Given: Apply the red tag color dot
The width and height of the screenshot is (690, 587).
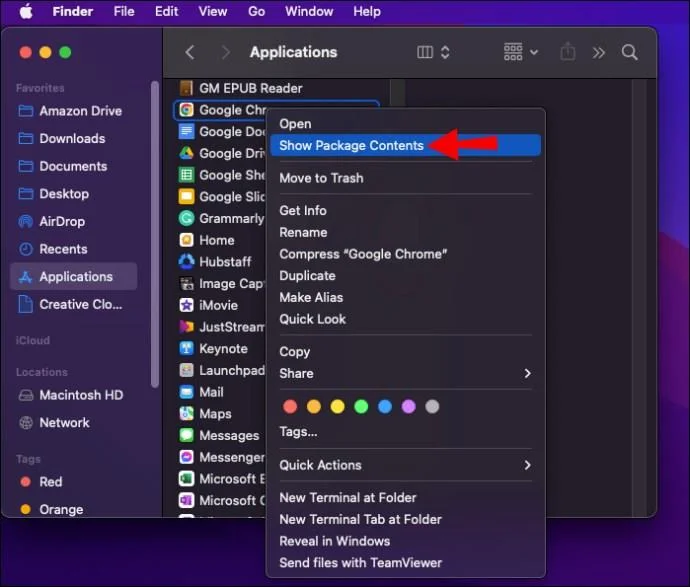Looking at the screenshot, I should [290, 407].
